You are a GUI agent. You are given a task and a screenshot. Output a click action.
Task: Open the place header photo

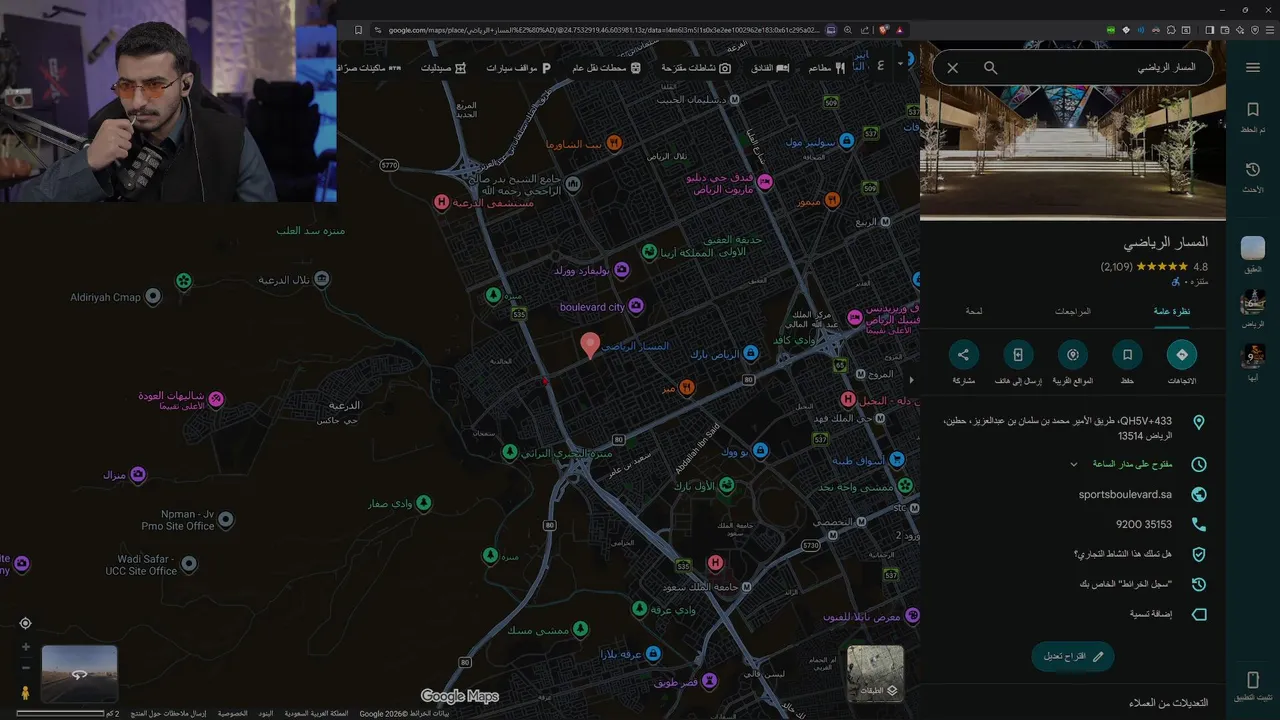[x=1073, y=152]
